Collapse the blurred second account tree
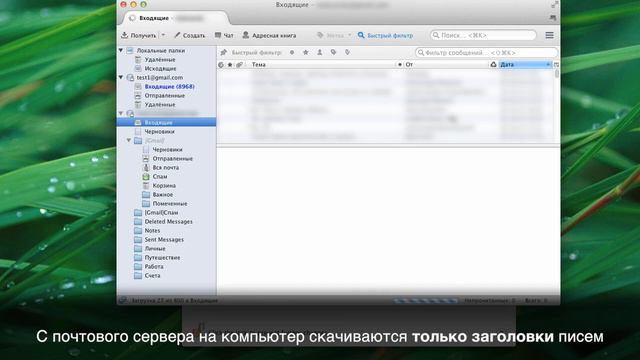The height and width of the screenshot is (360, 640). (x=121, y=113)
